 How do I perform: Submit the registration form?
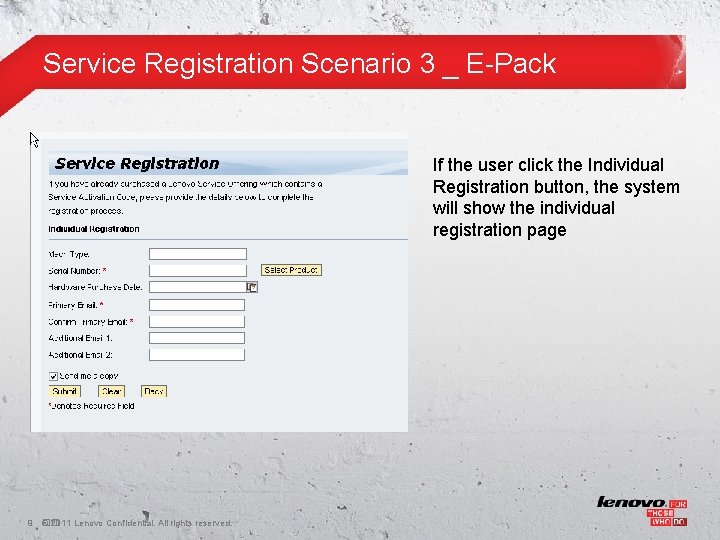(x=65, y=391)
